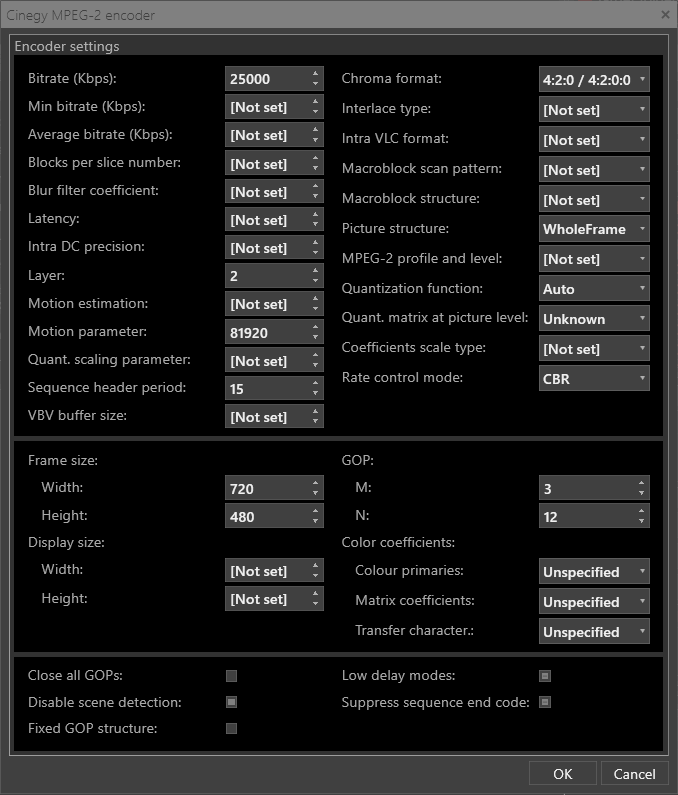The image size is (678, 795).
Task: Increase Bitrate using its up arrow
Action: click(315, 74)
